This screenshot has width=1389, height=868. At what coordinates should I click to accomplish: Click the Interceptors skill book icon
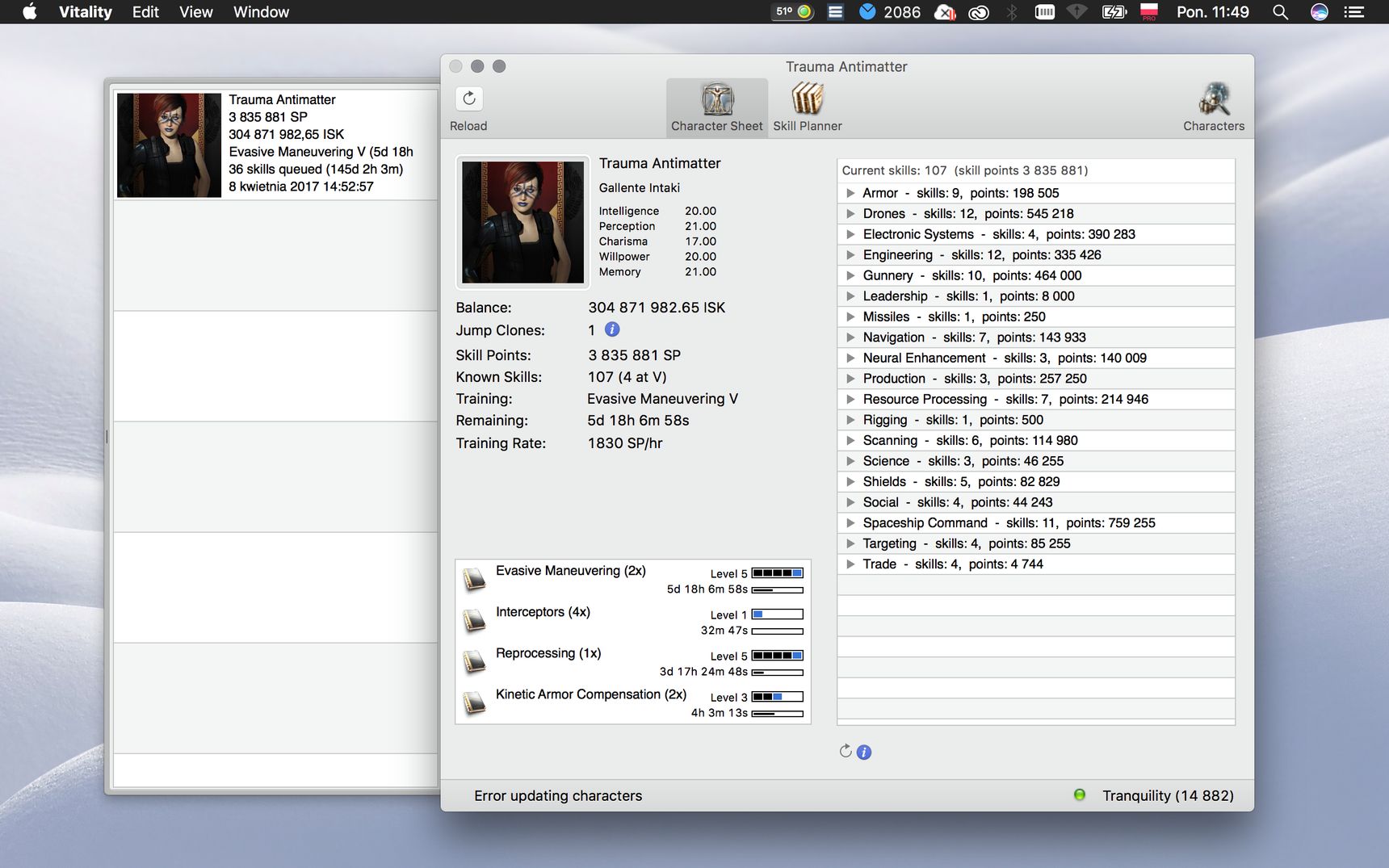coord(474,620)
